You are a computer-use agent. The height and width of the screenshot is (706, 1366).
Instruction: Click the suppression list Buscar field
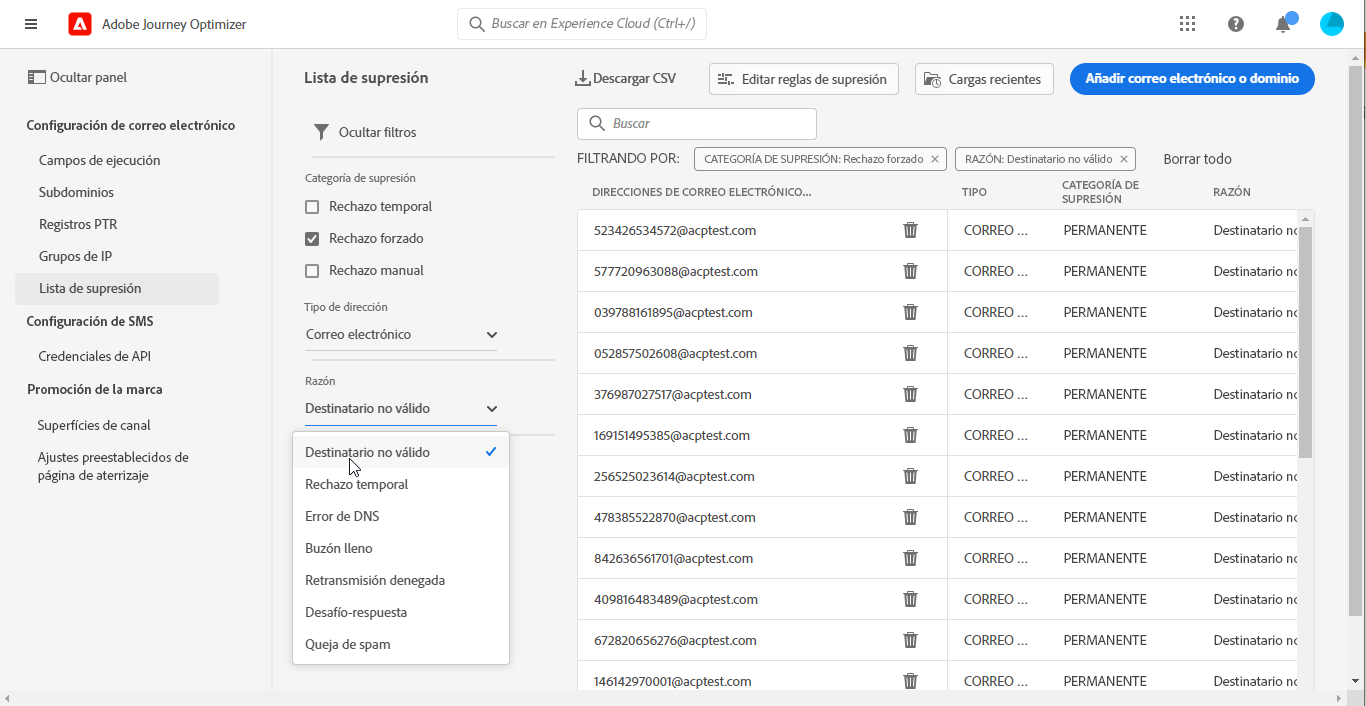[x=697, y=124]
